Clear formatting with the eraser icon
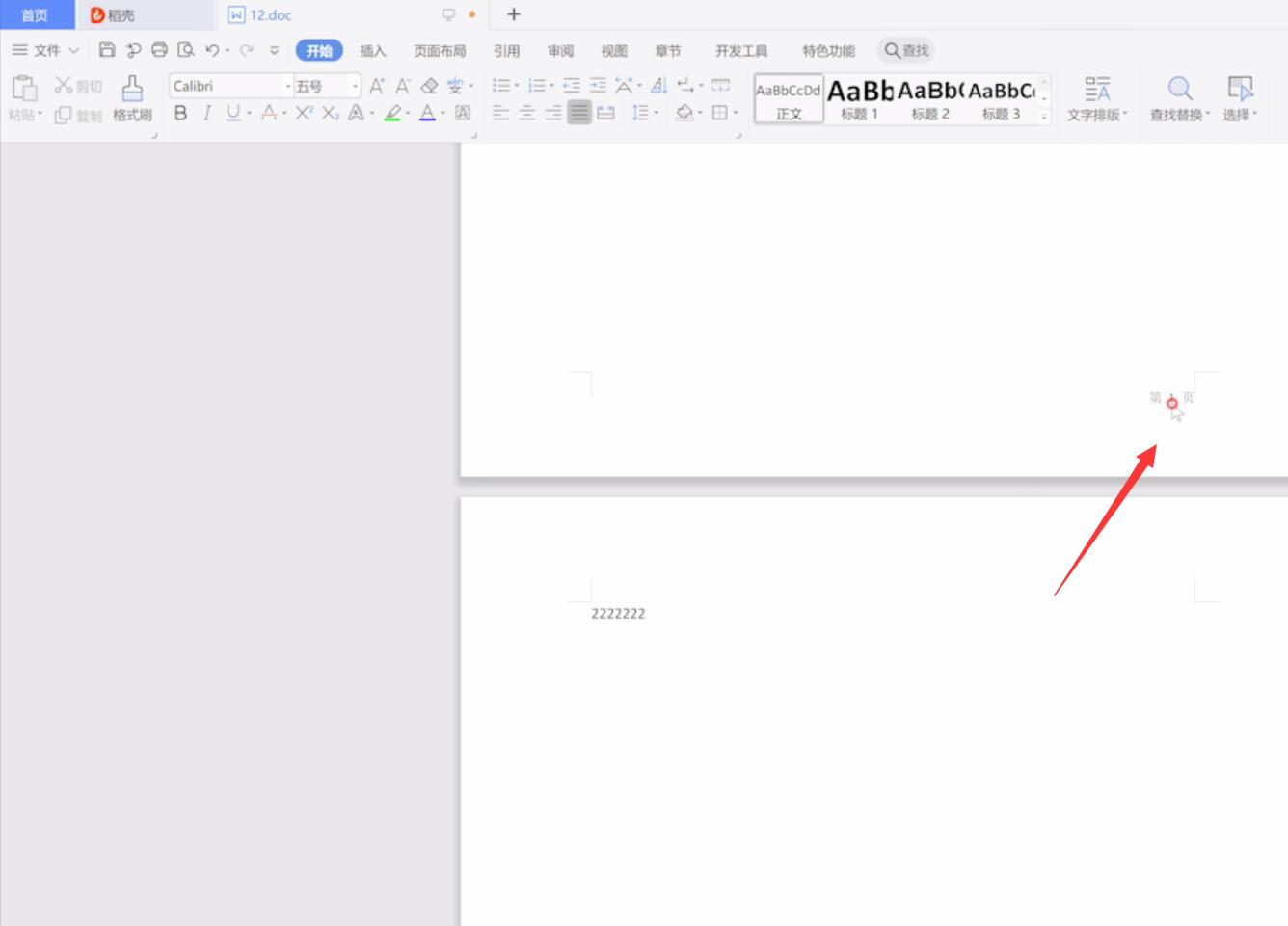This screenshot has width=1288, height=926. tap(429, 86)
